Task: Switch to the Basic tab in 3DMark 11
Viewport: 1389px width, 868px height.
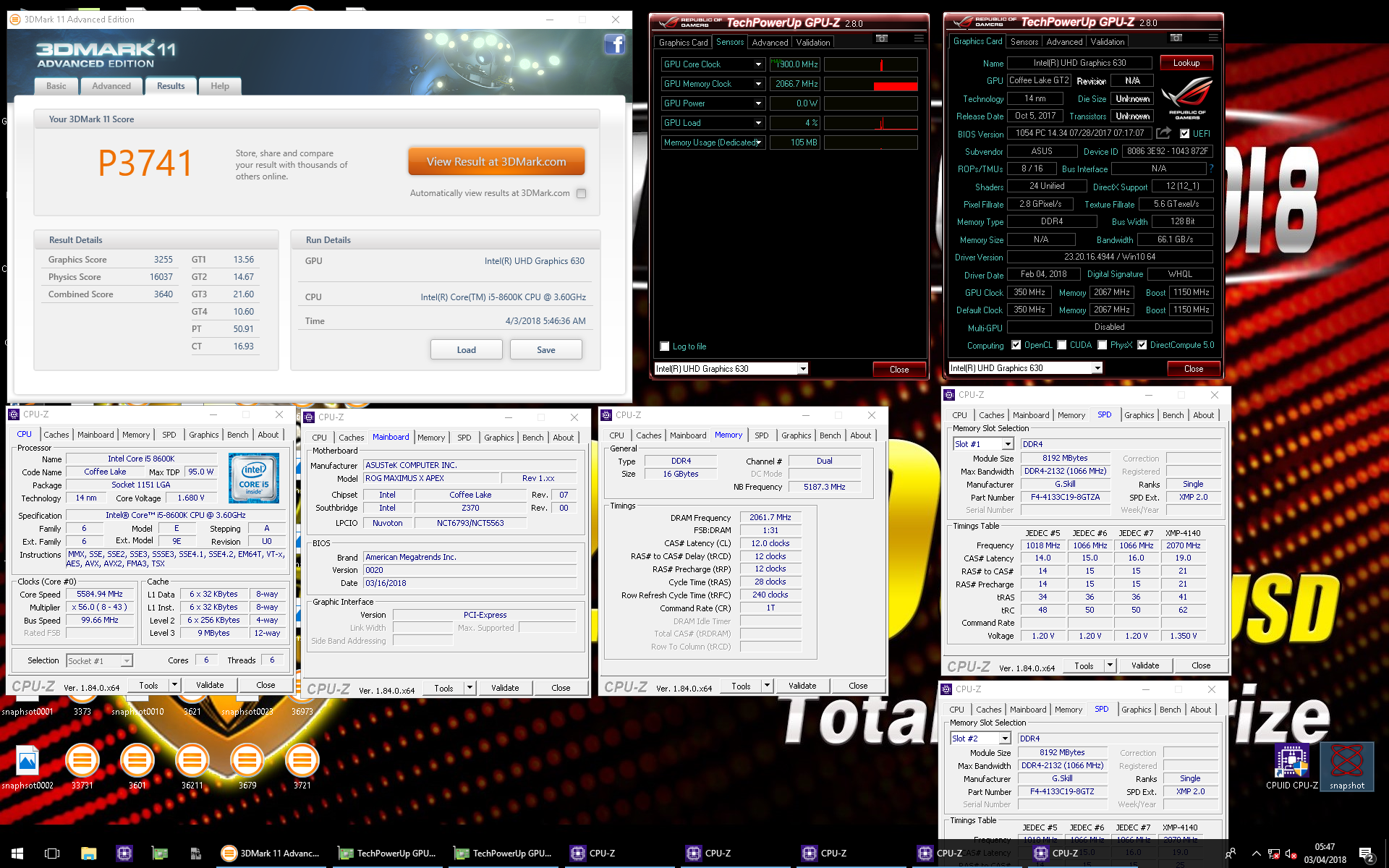Action: pos(56,86)
